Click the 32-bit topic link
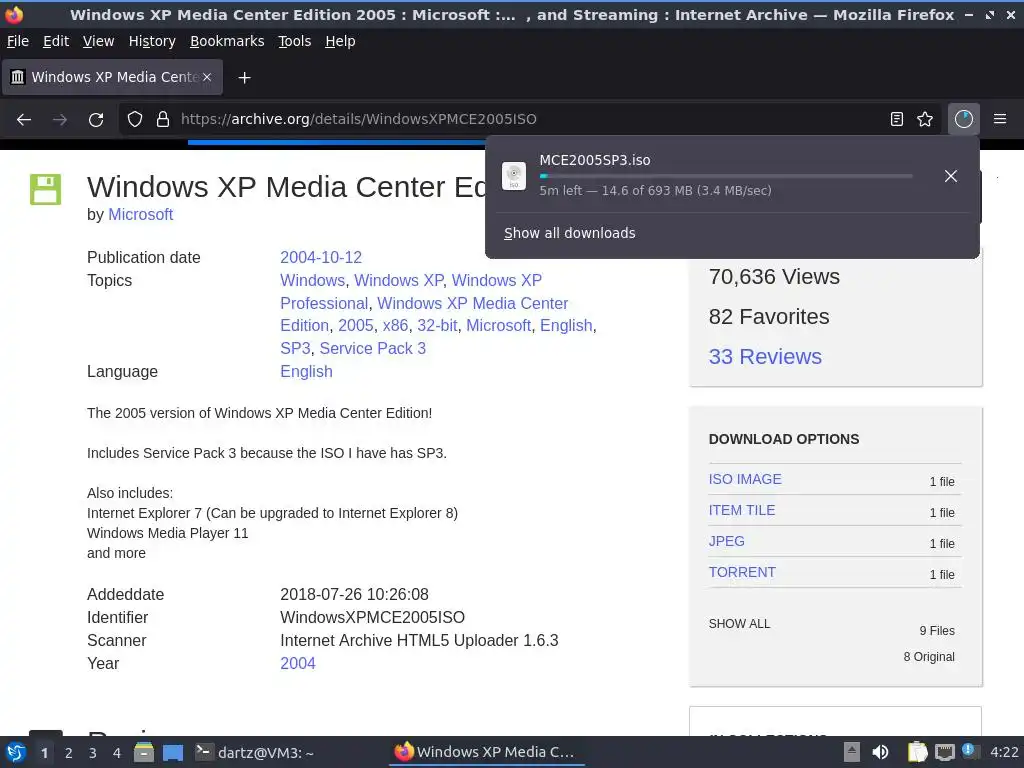1024x768 pixels. [x=437, y=326]
